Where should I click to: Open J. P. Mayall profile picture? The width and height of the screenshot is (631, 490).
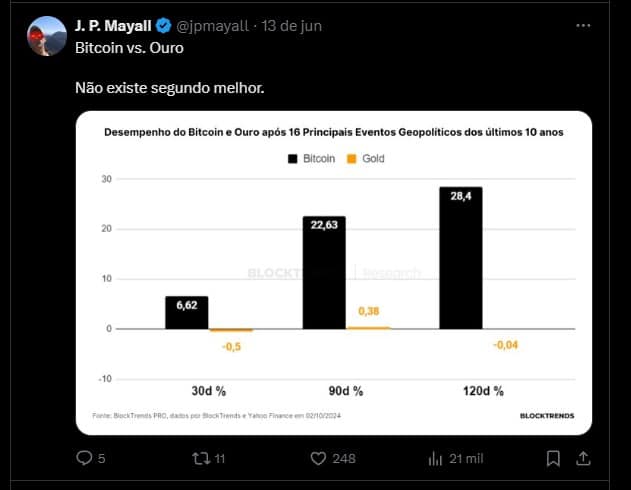47,36
